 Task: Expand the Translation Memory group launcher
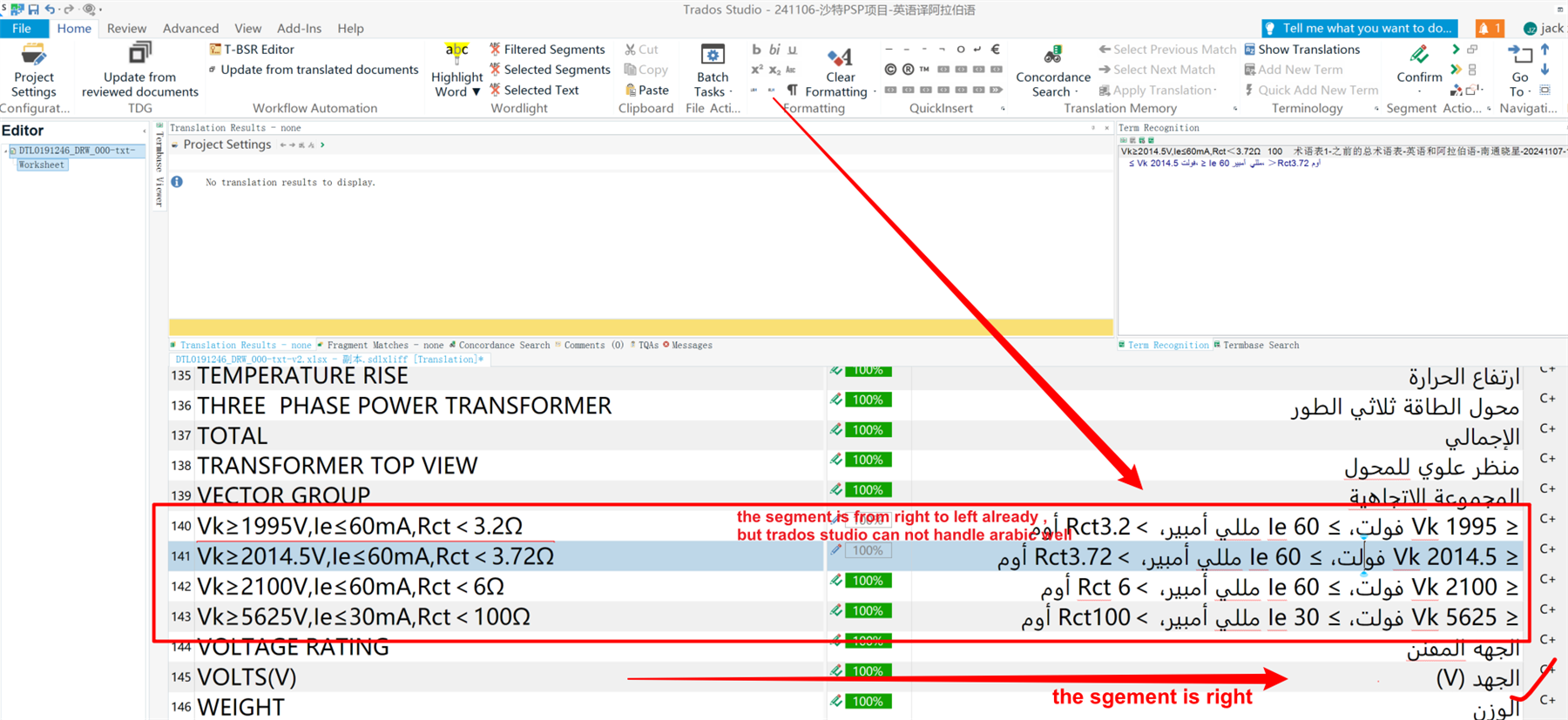coord(1235,109)
